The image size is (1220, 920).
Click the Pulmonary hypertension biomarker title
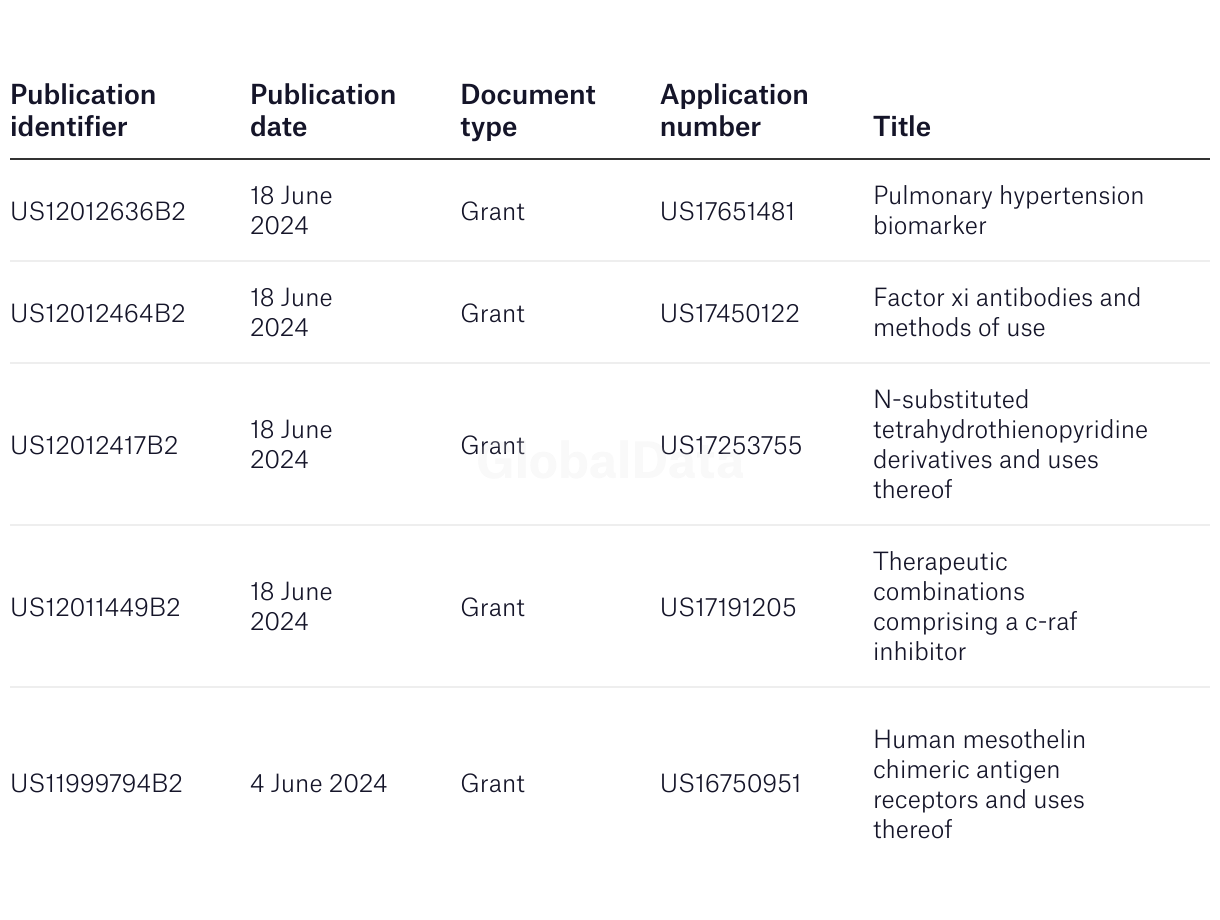[x=1007, y=210]
